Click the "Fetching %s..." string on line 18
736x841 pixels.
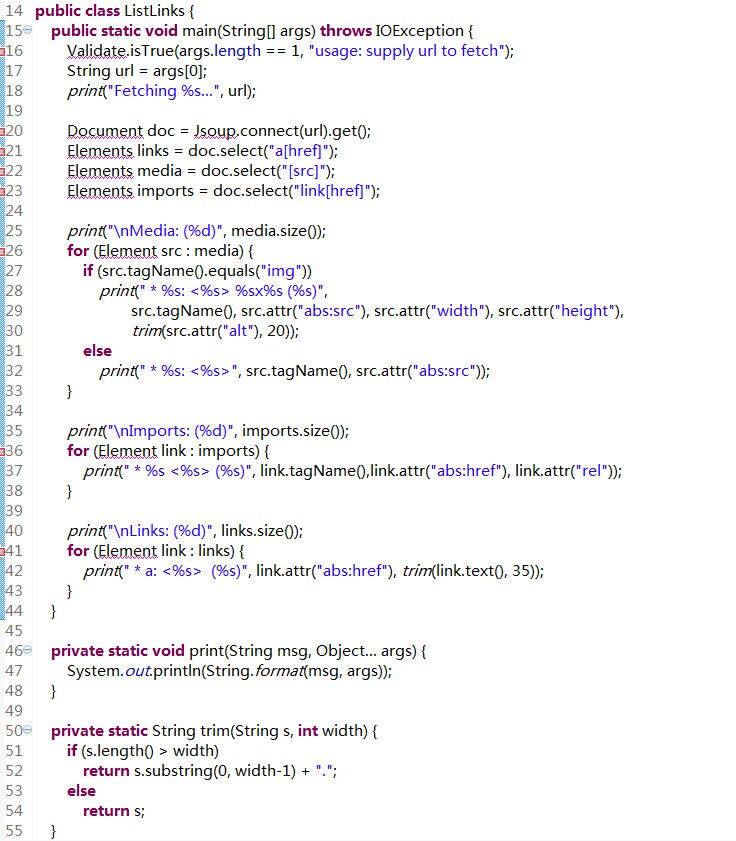[x=164, y=91]
